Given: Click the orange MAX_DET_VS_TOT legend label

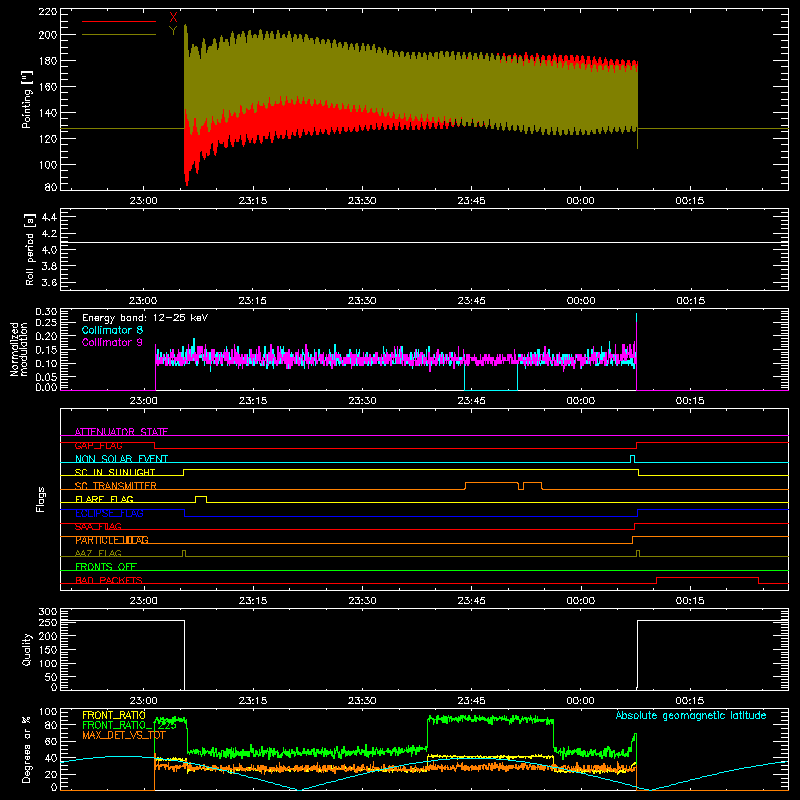Looking at the screenshot, I should pyautogui.click(x=124, y=735).
